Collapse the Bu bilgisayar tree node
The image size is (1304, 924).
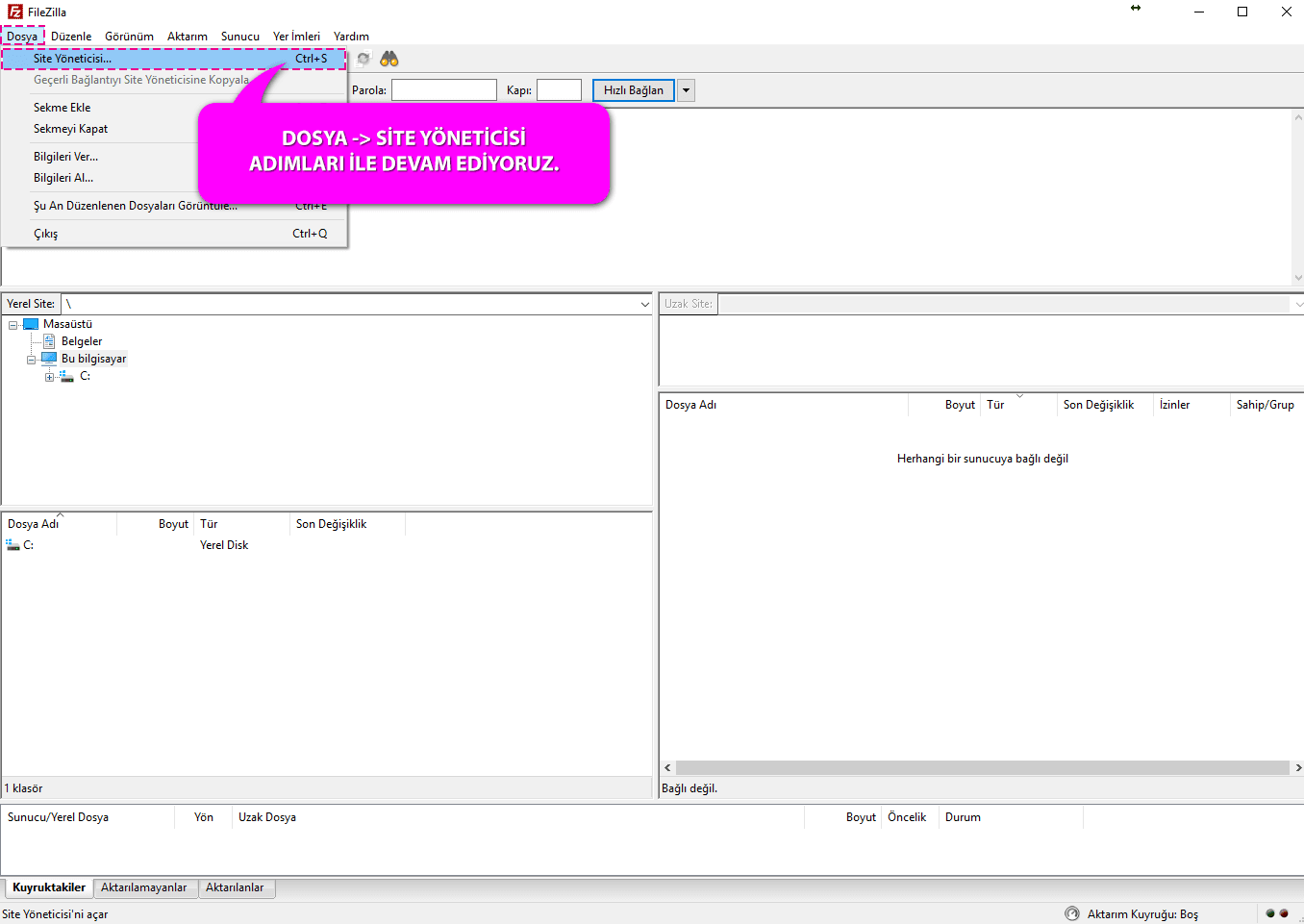click(32, 360)
